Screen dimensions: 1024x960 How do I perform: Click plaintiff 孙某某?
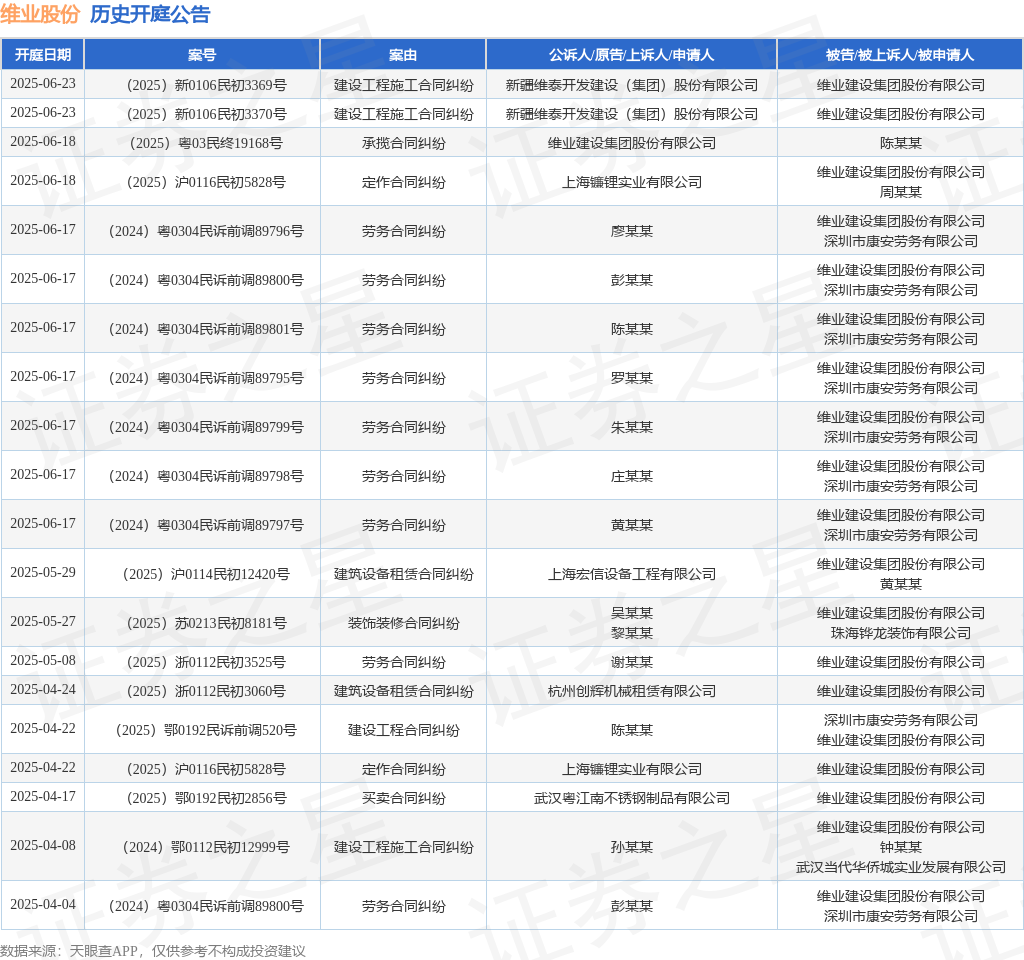(x=632, y=847)
